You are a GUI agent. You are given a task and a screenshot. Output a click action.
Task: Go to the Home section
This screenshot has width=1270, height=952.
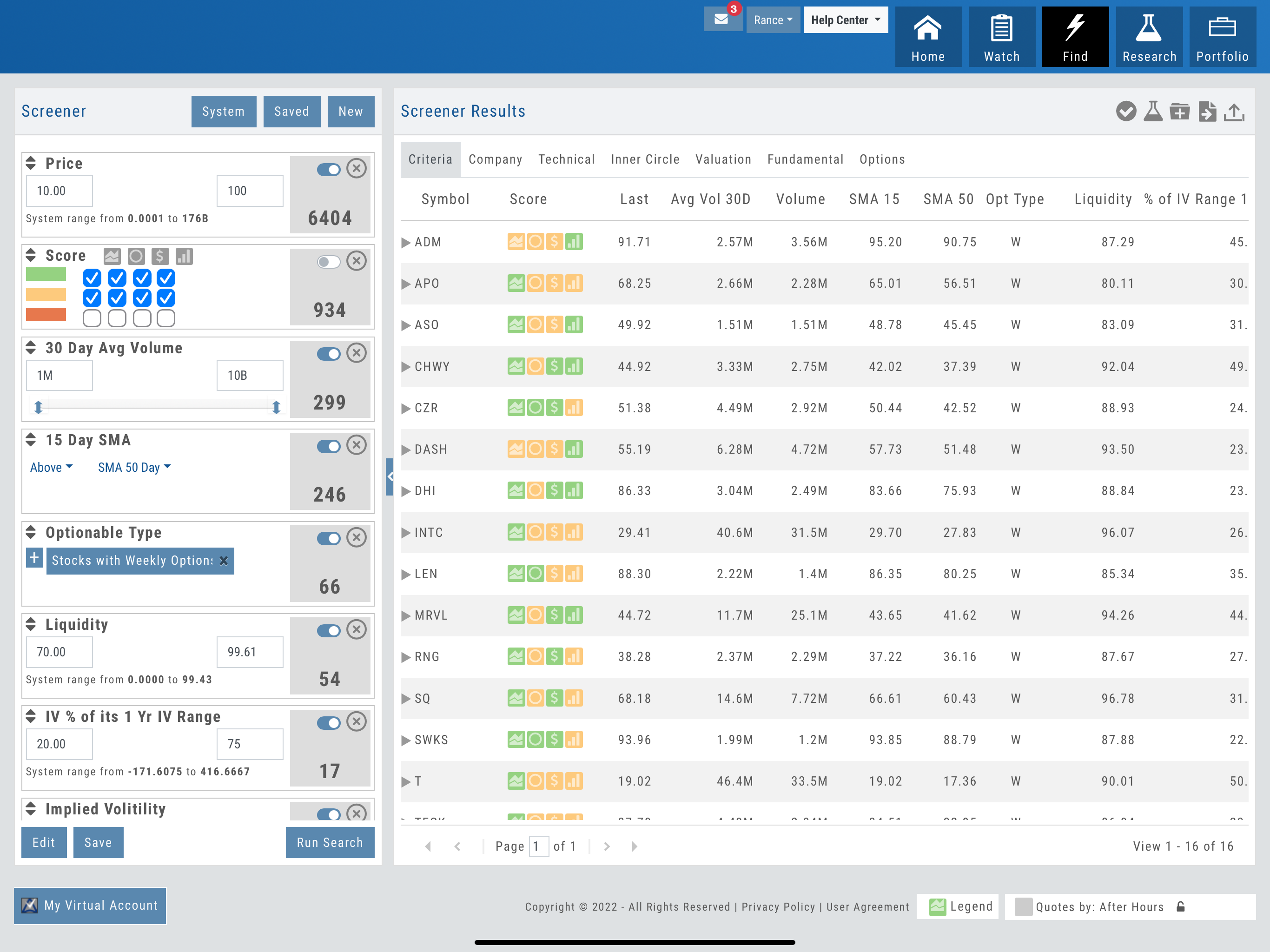pyautogui.click(x=928, y=37)
